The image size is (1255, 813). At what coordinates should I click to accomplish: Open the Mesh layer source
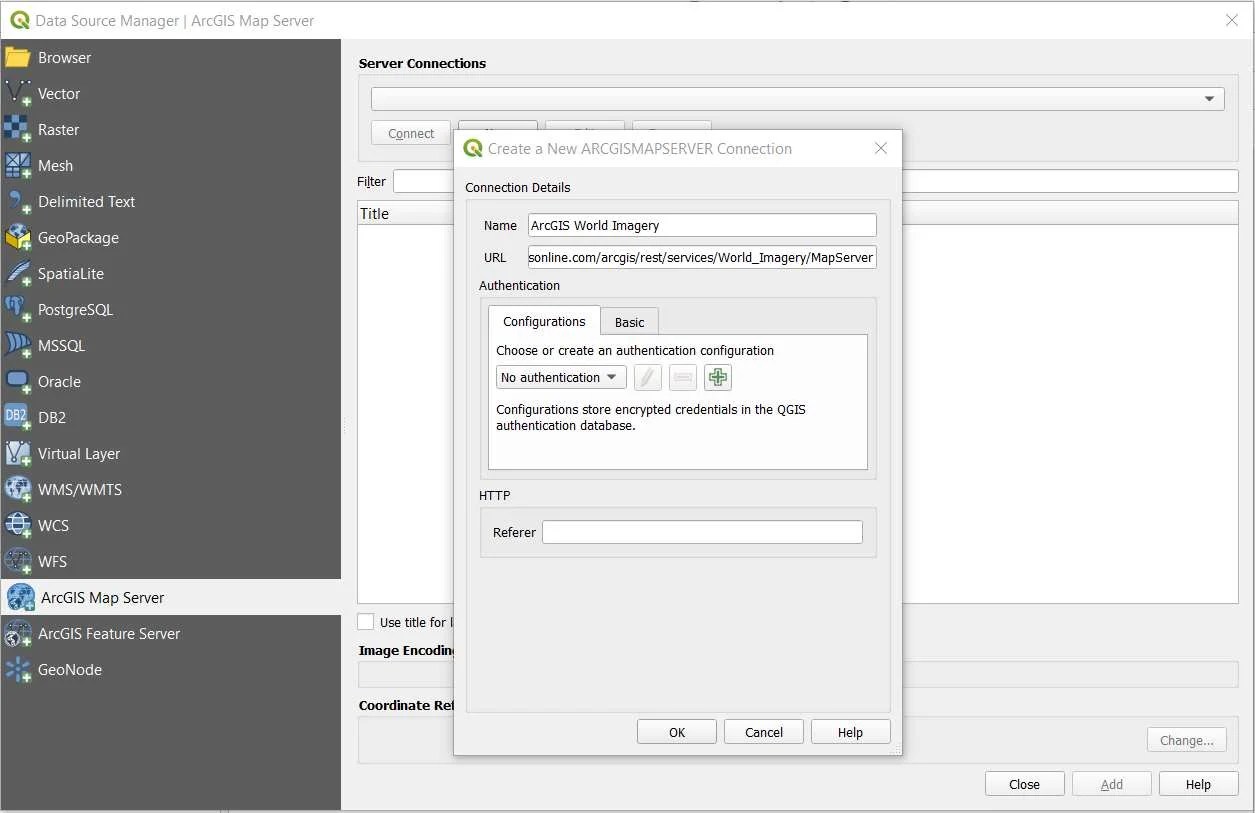(x=55, y=165)
